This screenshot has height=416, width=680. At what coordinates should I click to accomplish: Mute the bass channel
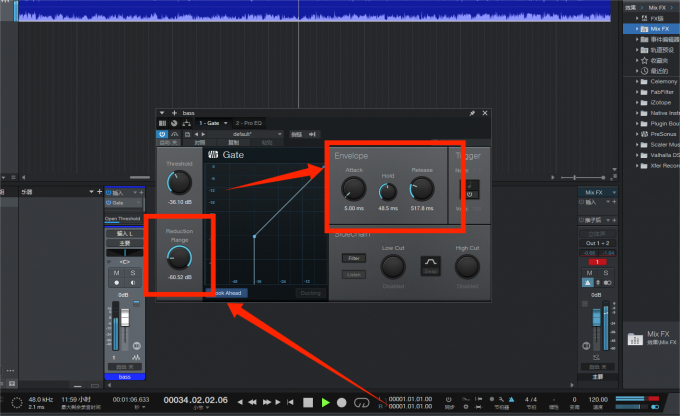tap(117, 272)
